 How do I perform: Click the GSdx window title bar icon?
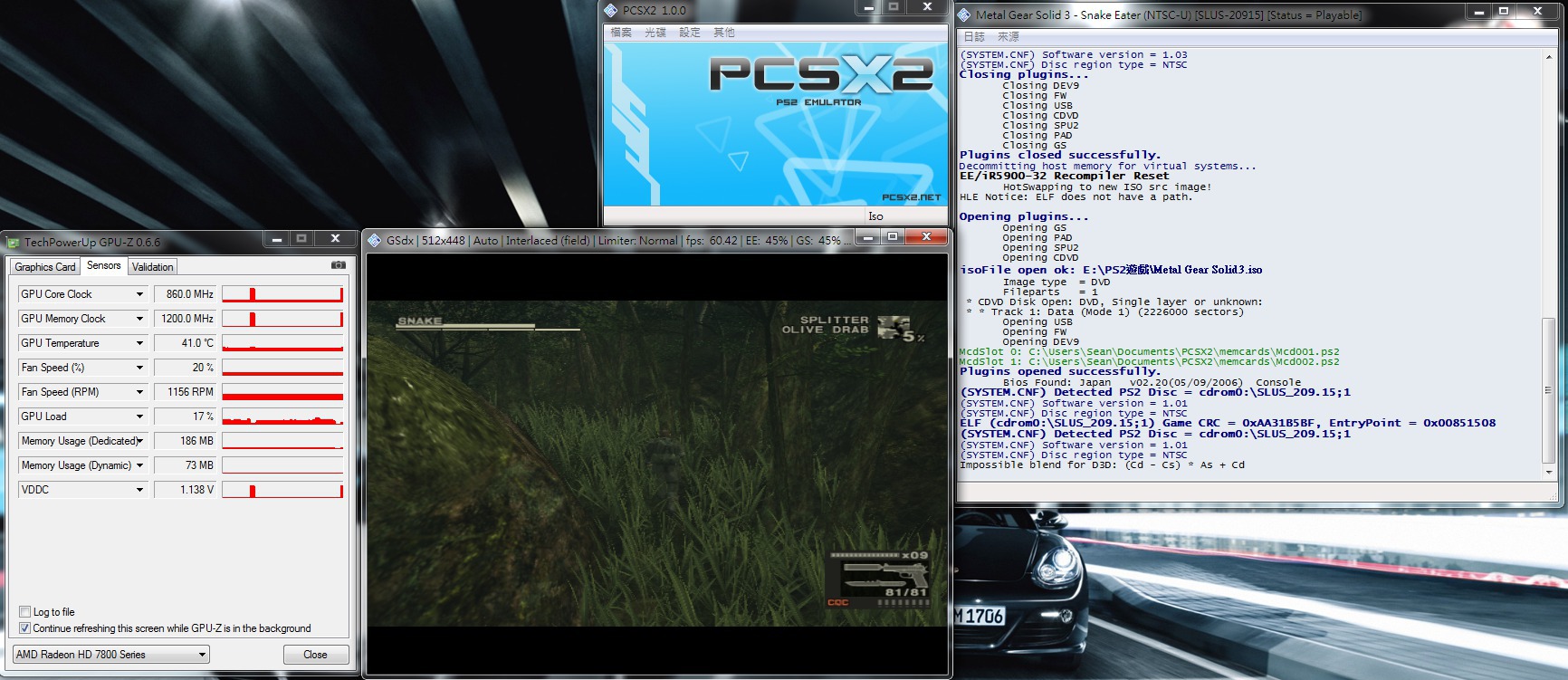(x=374, y=240)
